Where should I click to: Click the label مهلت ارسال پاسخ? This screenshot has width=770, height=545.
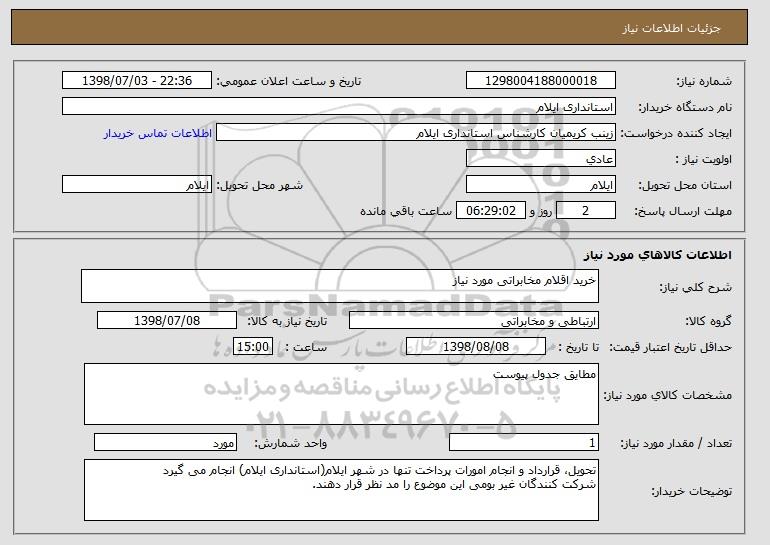click(x=683, y=211)
